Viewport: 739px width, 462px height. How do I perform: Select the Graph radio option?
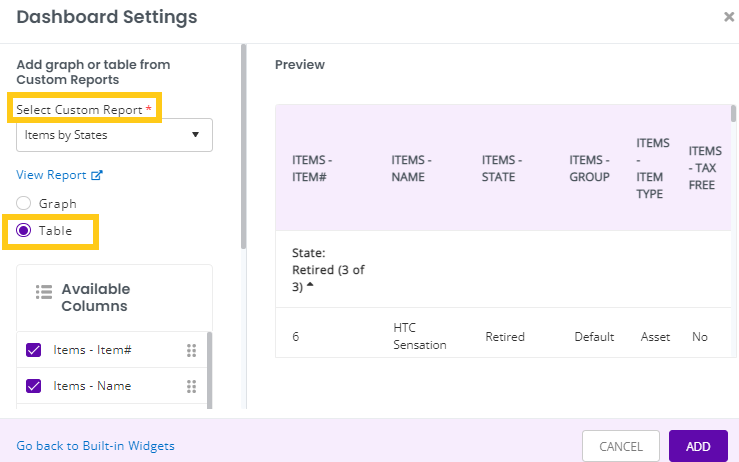24,203
